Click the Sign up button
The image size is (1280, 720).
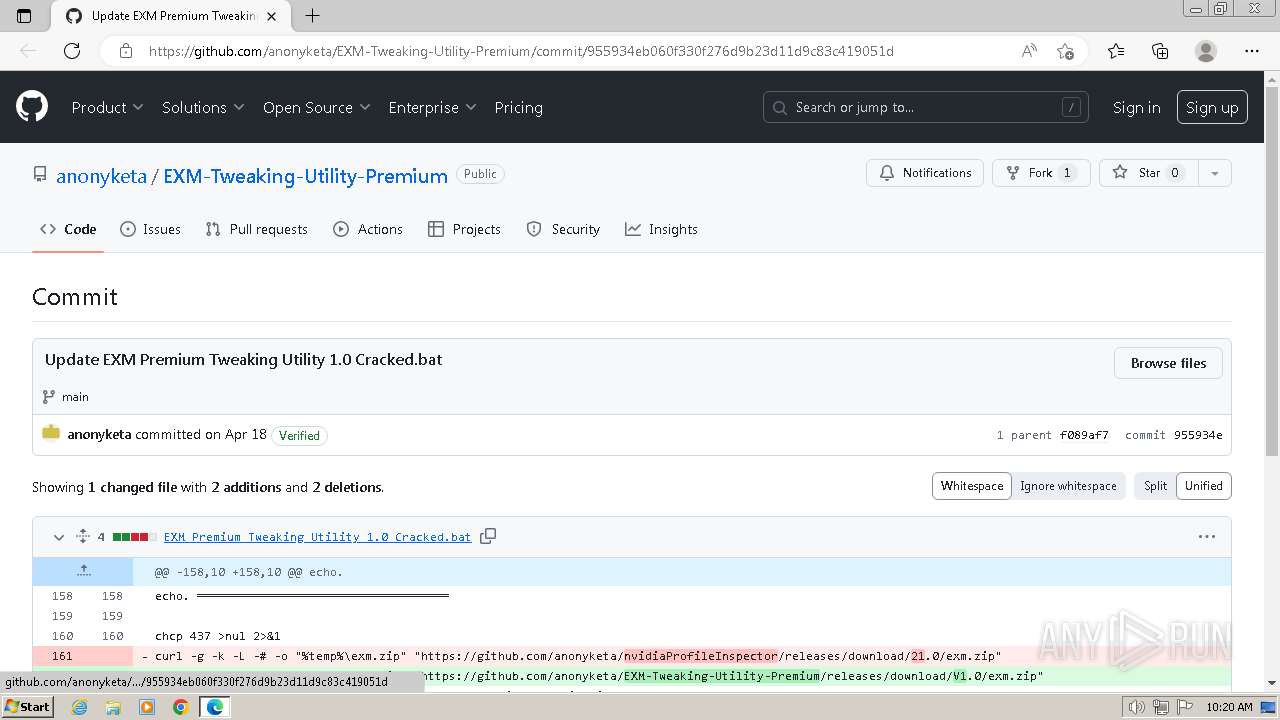pos(1212,107)
